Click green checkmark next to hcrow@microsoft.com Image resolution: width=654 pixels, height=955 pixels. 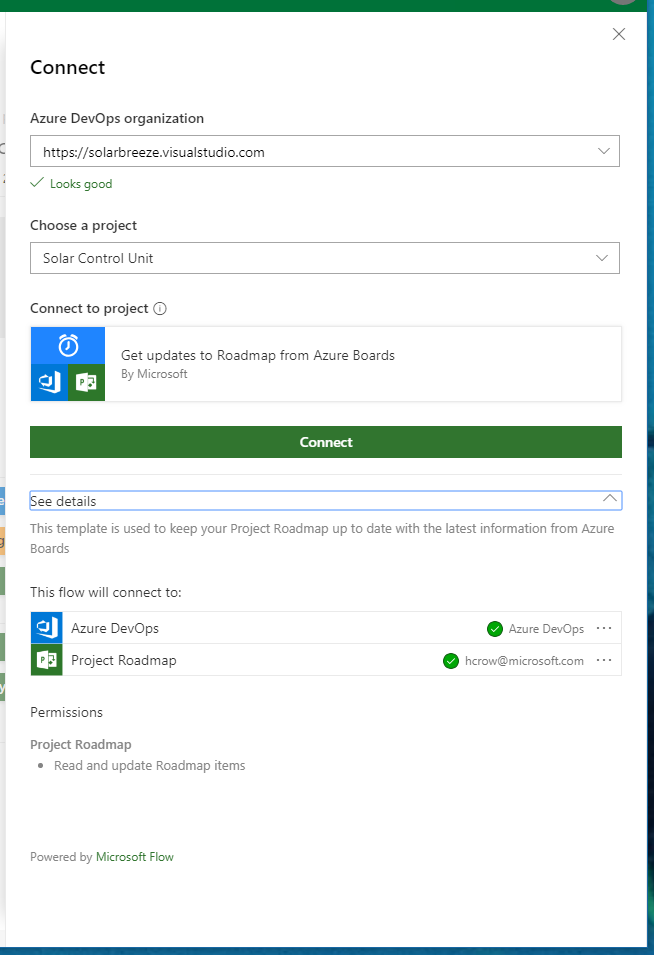(451, 661)
